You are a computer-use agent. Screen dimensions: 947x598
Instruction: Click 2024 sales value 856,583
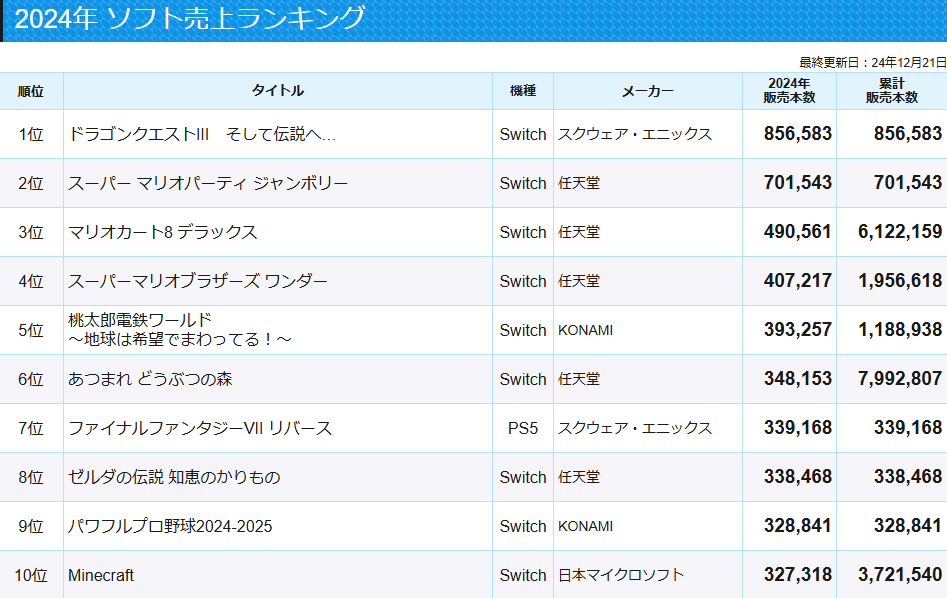coord(798,133)
